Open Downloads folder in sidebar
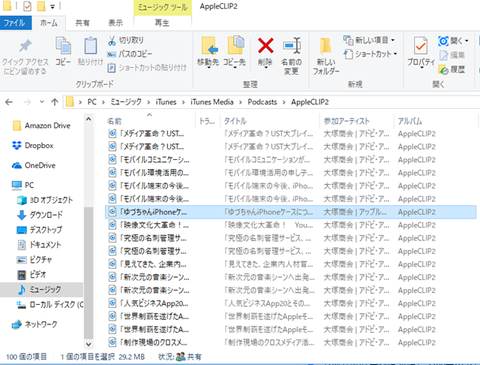This screenshot has height=365, width=480. 40,215
